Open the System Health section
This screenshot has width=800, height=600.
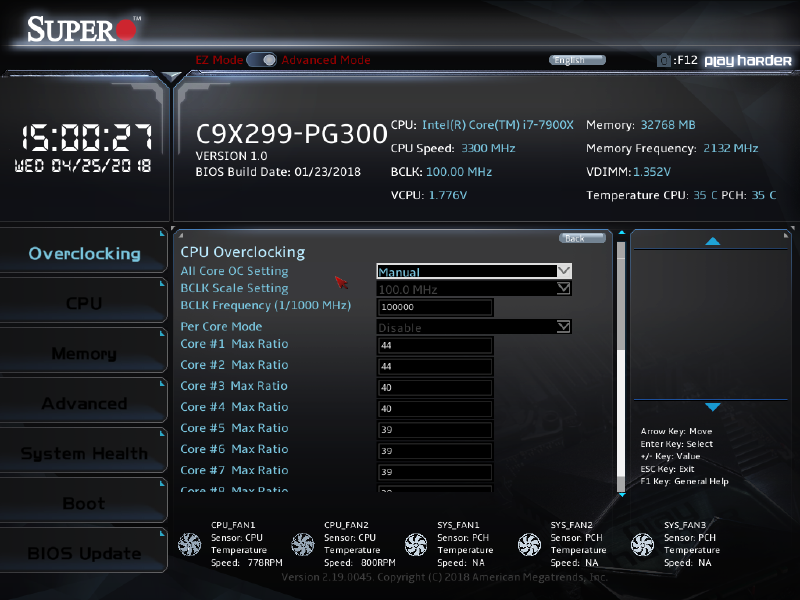tap(84, 451)
